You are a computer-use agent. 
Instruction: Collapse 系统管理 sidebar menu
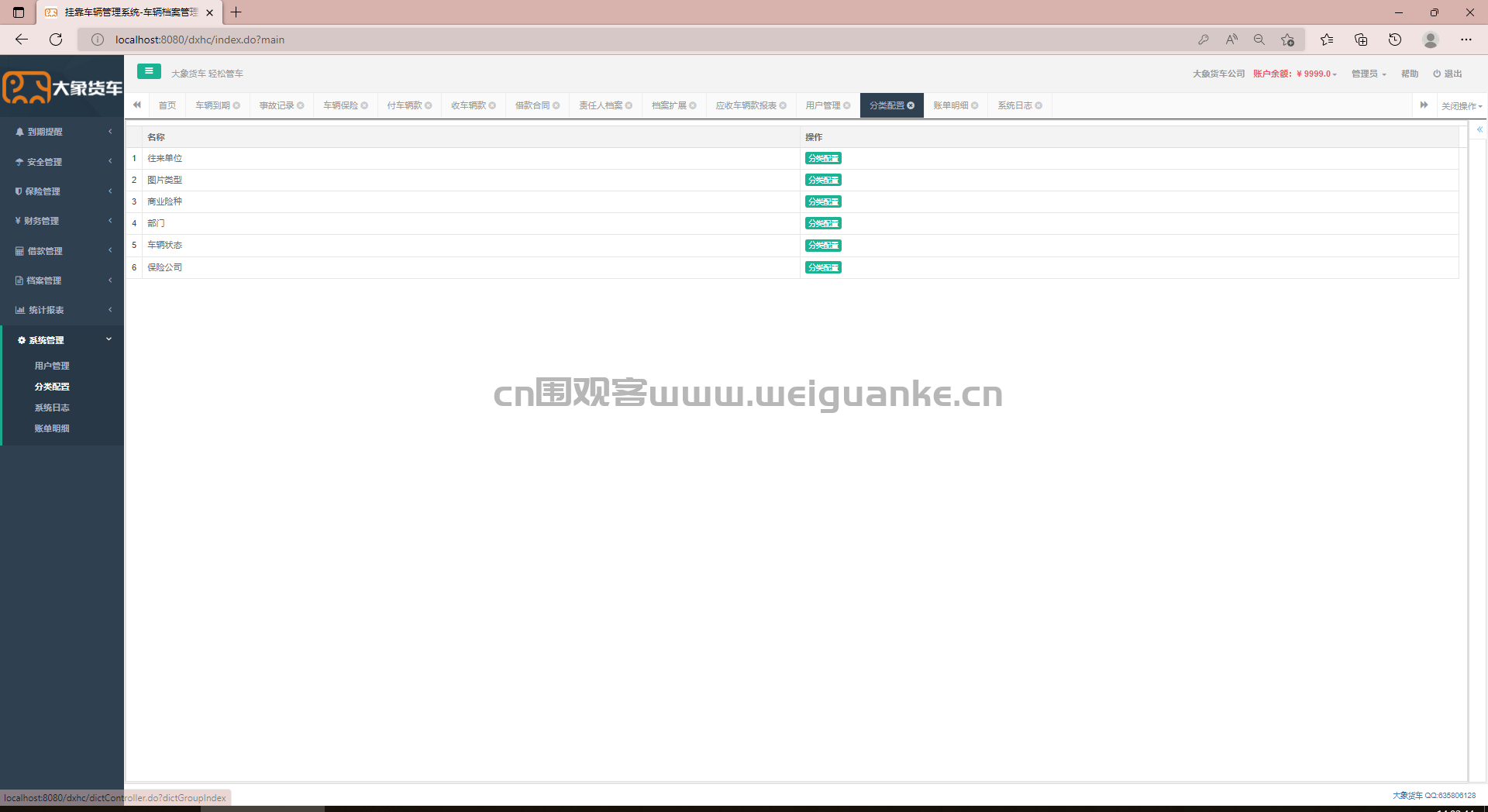(x=62, y=340)
